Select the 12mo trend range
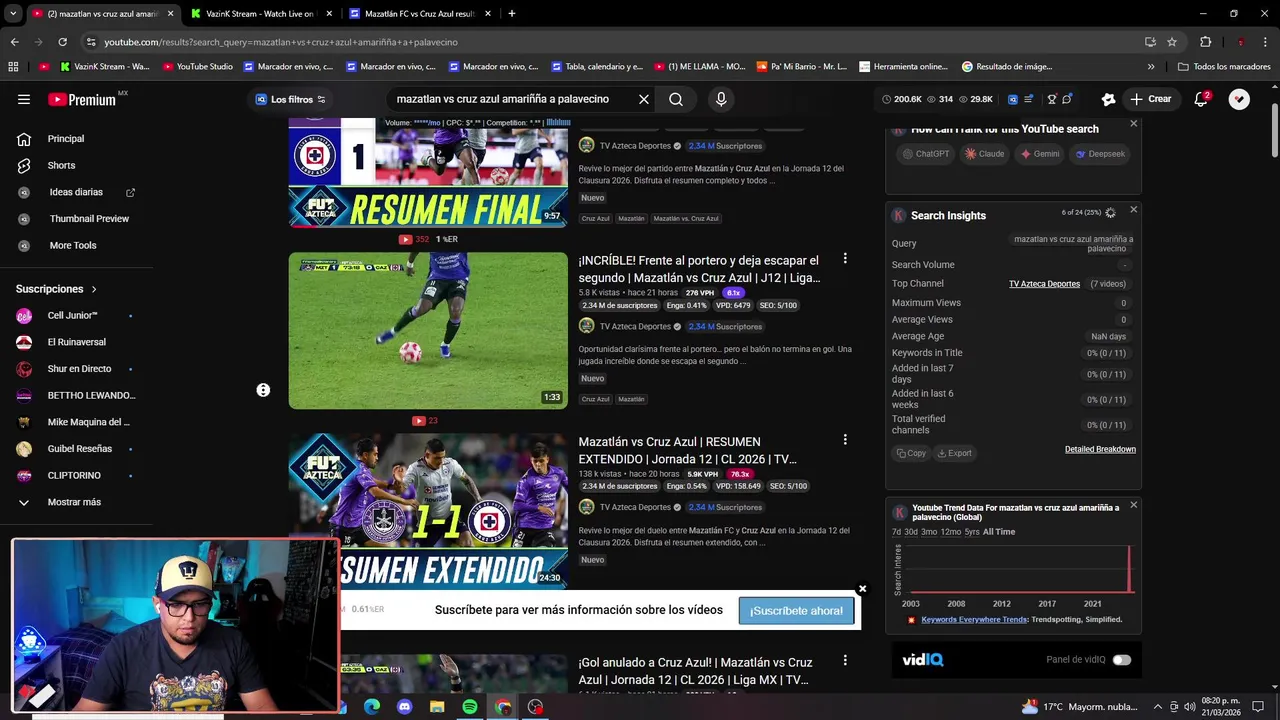Image resolution: width=1280 pixels, height=720 pixels. (x=951, y=532)
